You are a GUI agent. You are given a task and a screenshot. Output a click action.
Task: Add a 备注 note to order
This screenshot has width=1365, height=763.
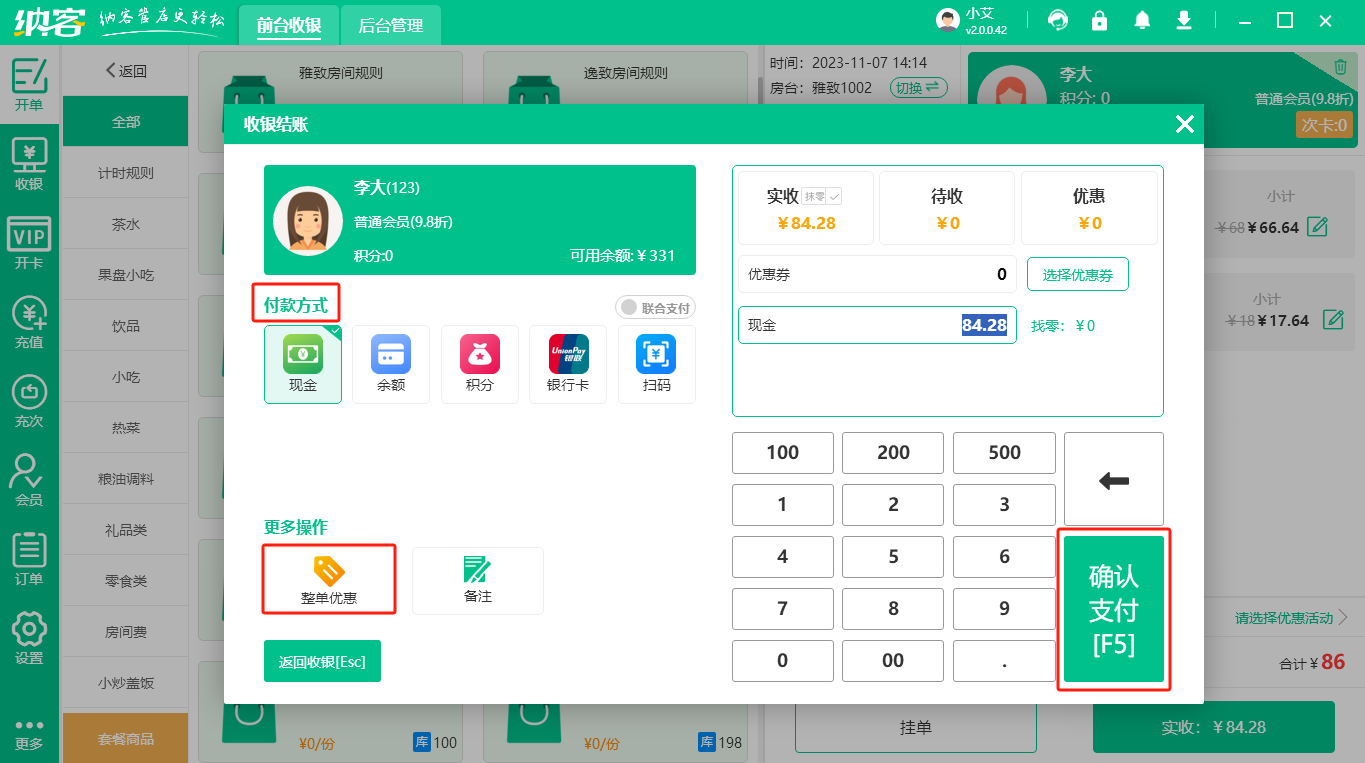pos(477,580)
